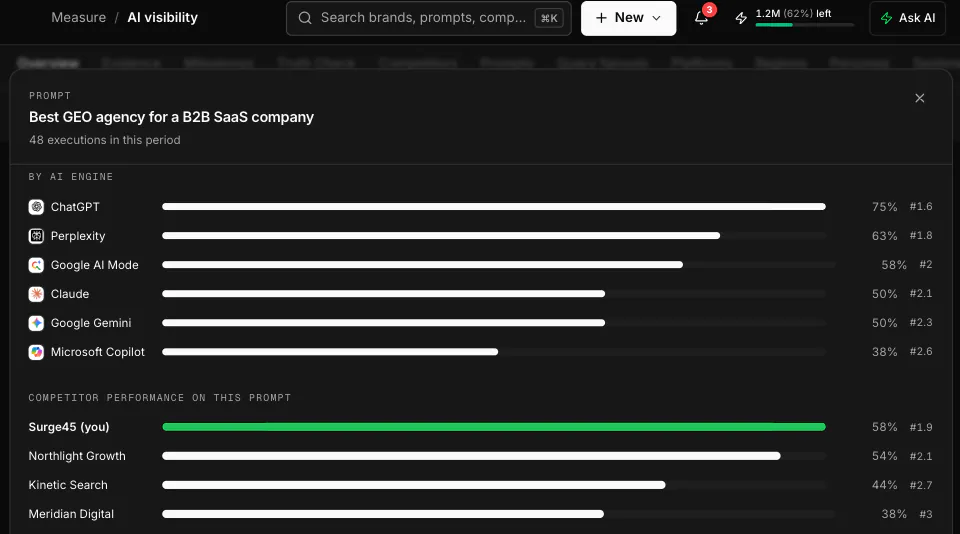Click Claude's #2.1 rank
Viewport: 960px width, 534px height.
[x=921, y=294]
